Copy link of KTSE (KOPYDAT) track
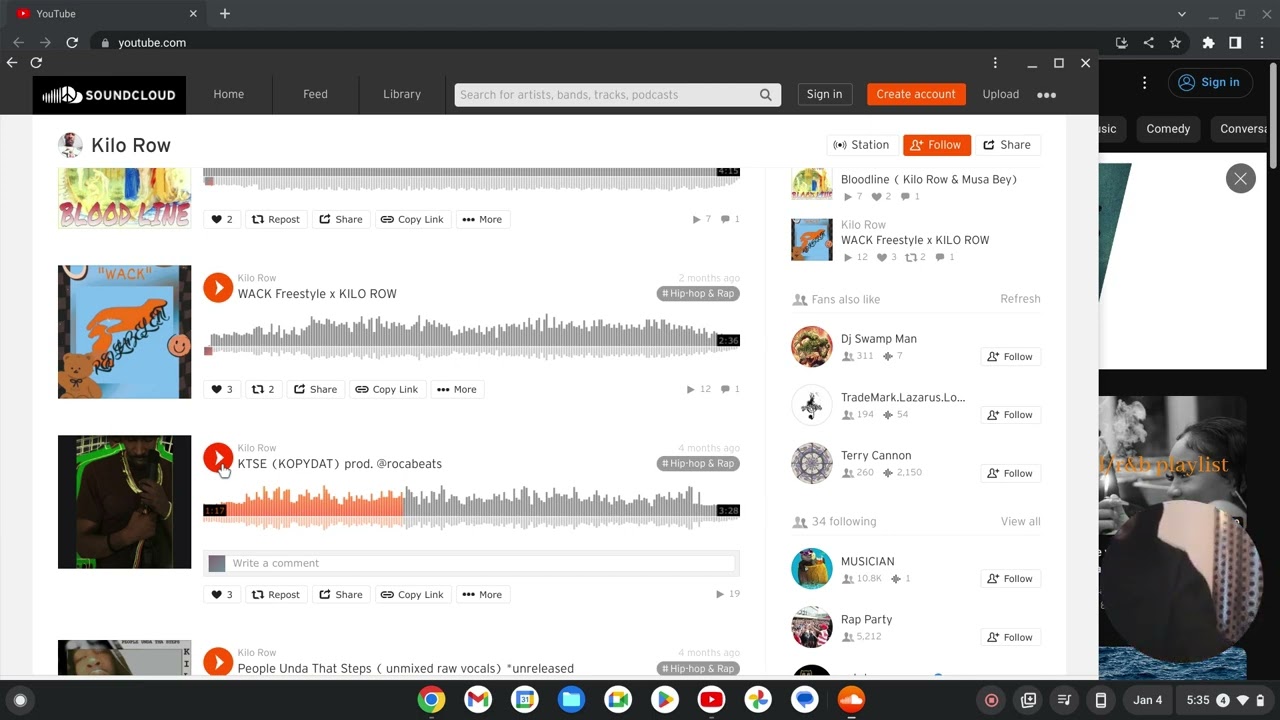 (x=412, y=594)
